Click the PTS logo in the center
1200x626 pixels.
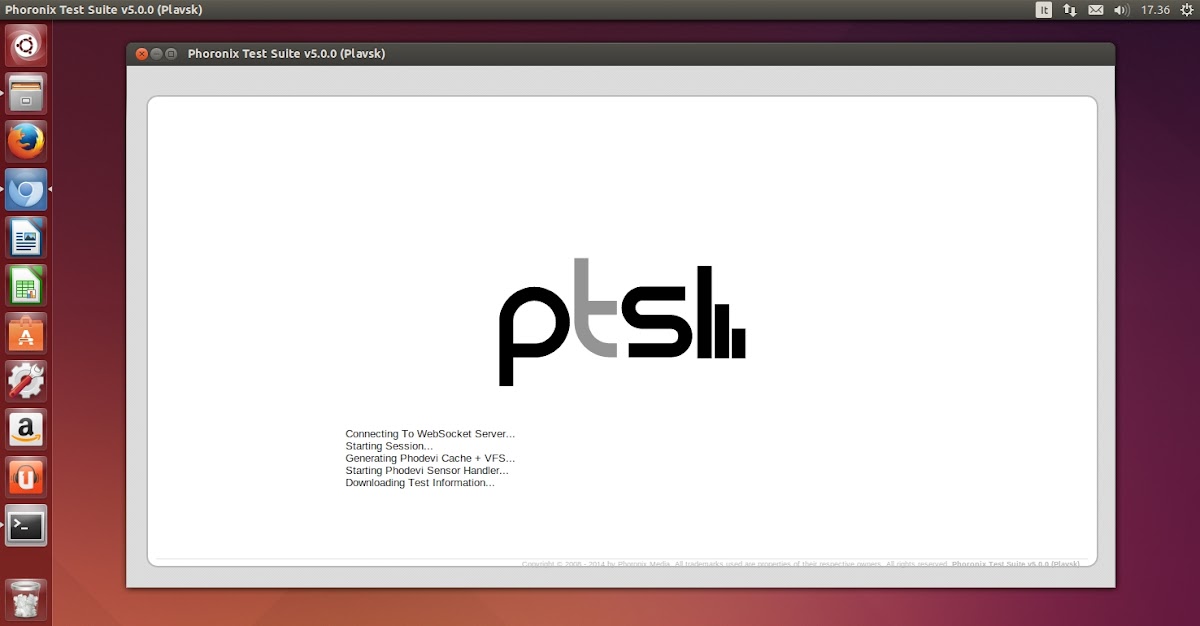622,322
